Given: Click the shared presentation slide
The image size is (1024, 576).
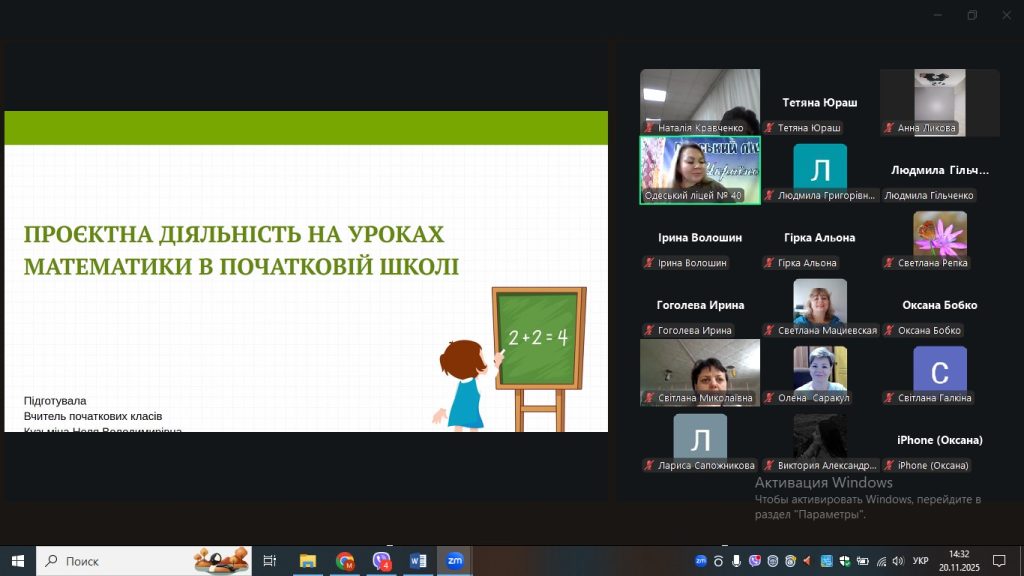Looking at the screenshot, I should coord(306,272).
